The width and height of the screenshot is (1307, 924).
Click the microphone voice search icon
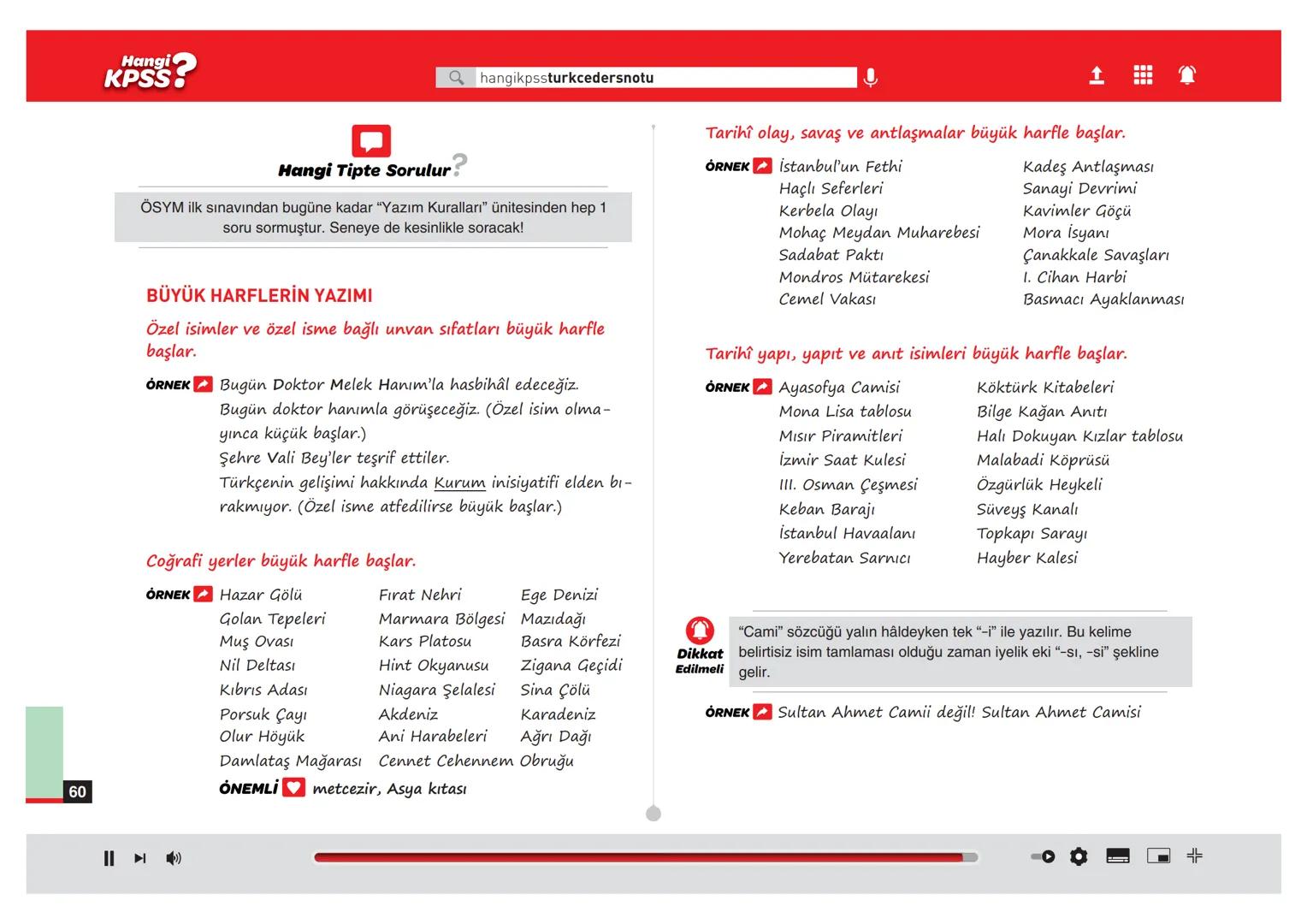tap(871, 78)
